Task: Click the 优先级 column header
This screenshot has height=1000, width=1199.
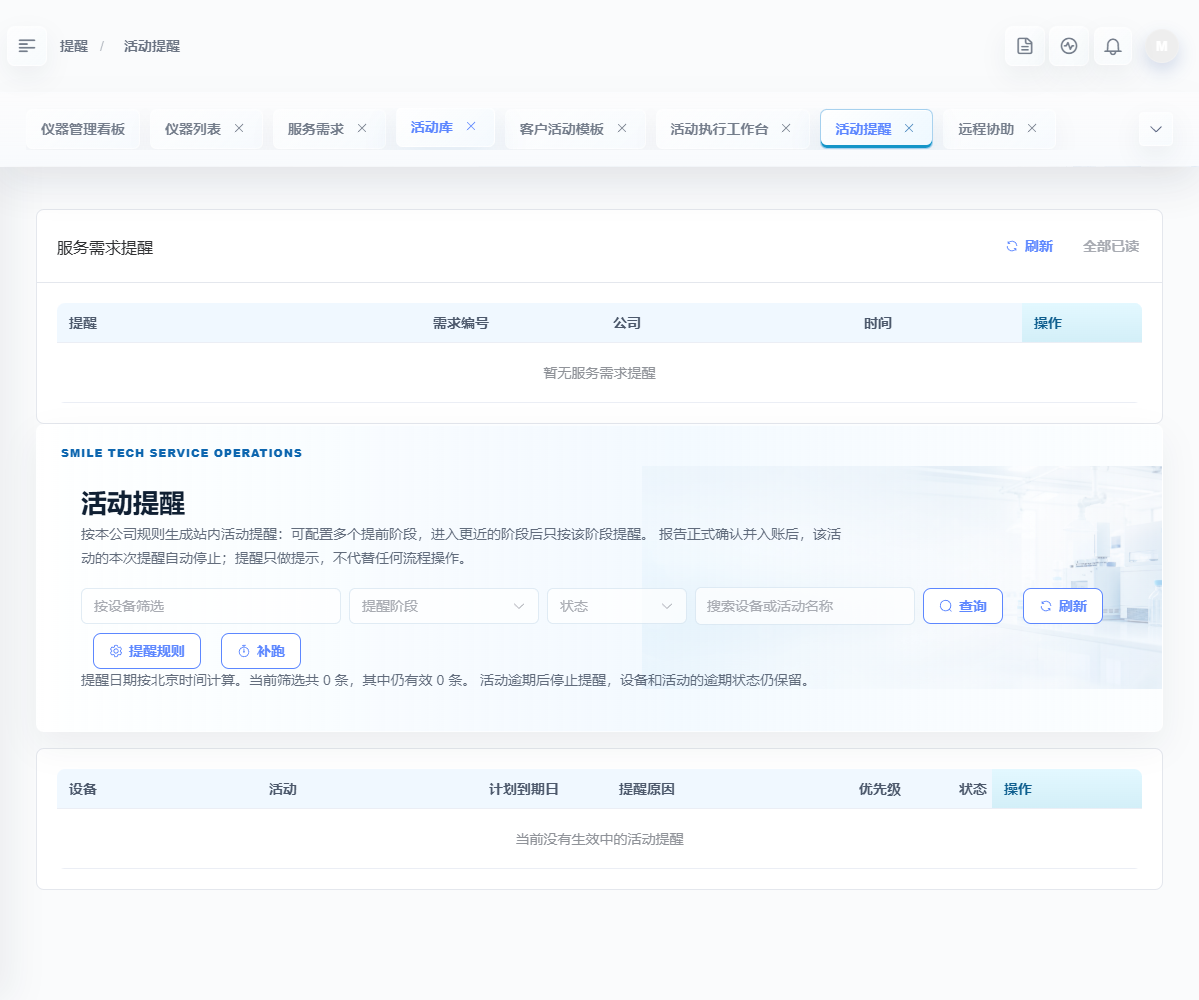Action: coord(879,789)
